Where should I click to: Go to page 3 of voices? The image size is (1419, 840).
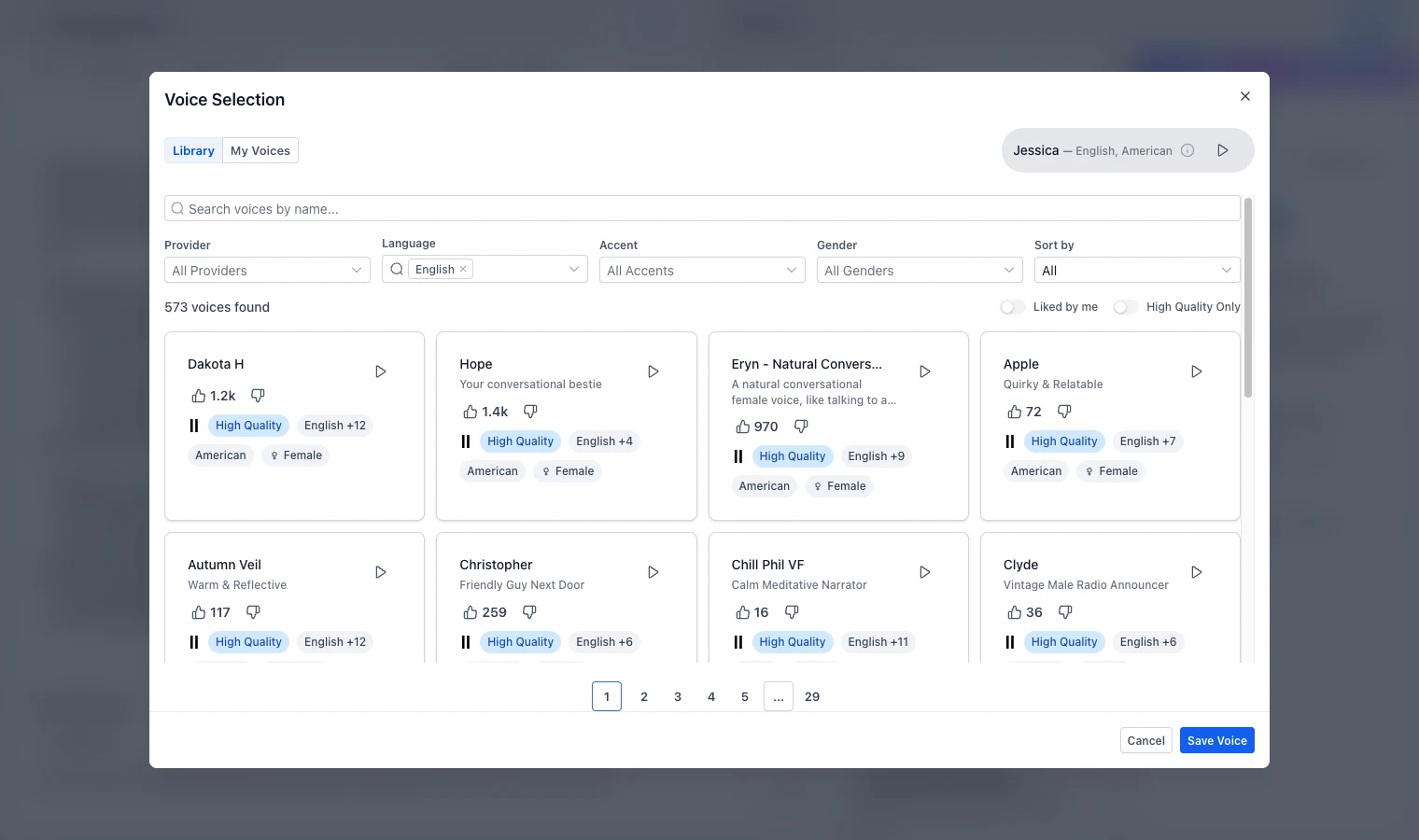pos(678,696)
